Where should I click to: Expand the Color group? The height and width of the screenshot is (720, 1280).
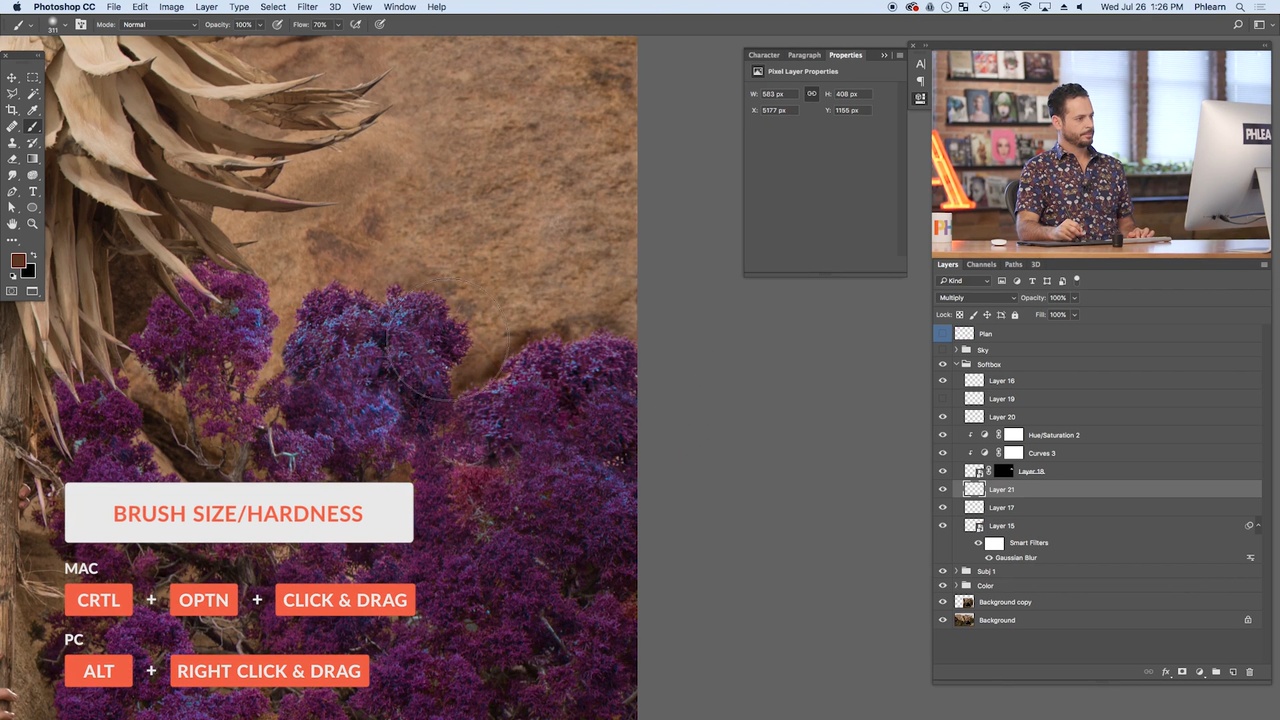pos(956,586)
